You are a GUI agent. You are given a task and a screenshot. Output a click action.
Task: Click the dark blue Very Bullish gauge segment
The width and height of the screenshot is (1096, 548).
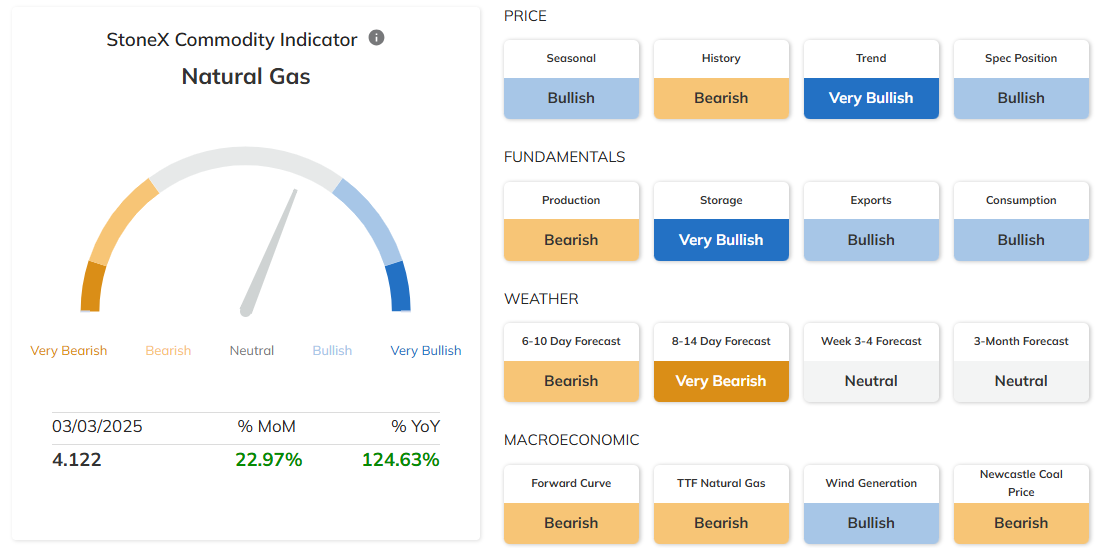pos(397,287)
